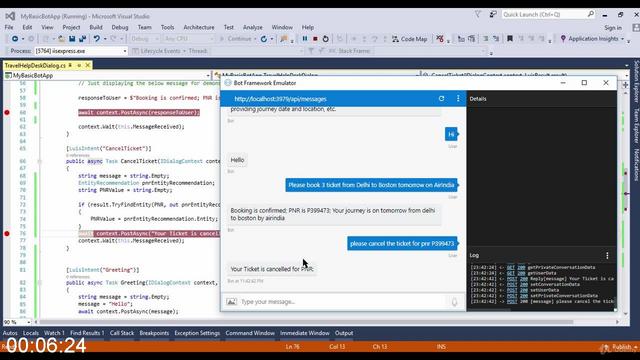The image size is (640, 360).
Task: Open the MyBasicBotApp project dropdown
Action: pos(208,76)
